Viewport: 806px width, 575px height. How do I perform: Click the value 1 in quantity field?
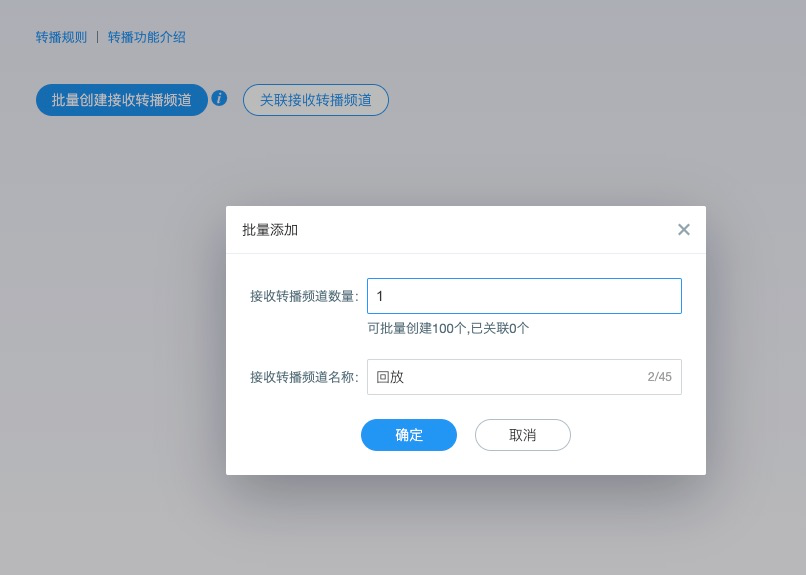pyautogui.click(x=380, y=296)
